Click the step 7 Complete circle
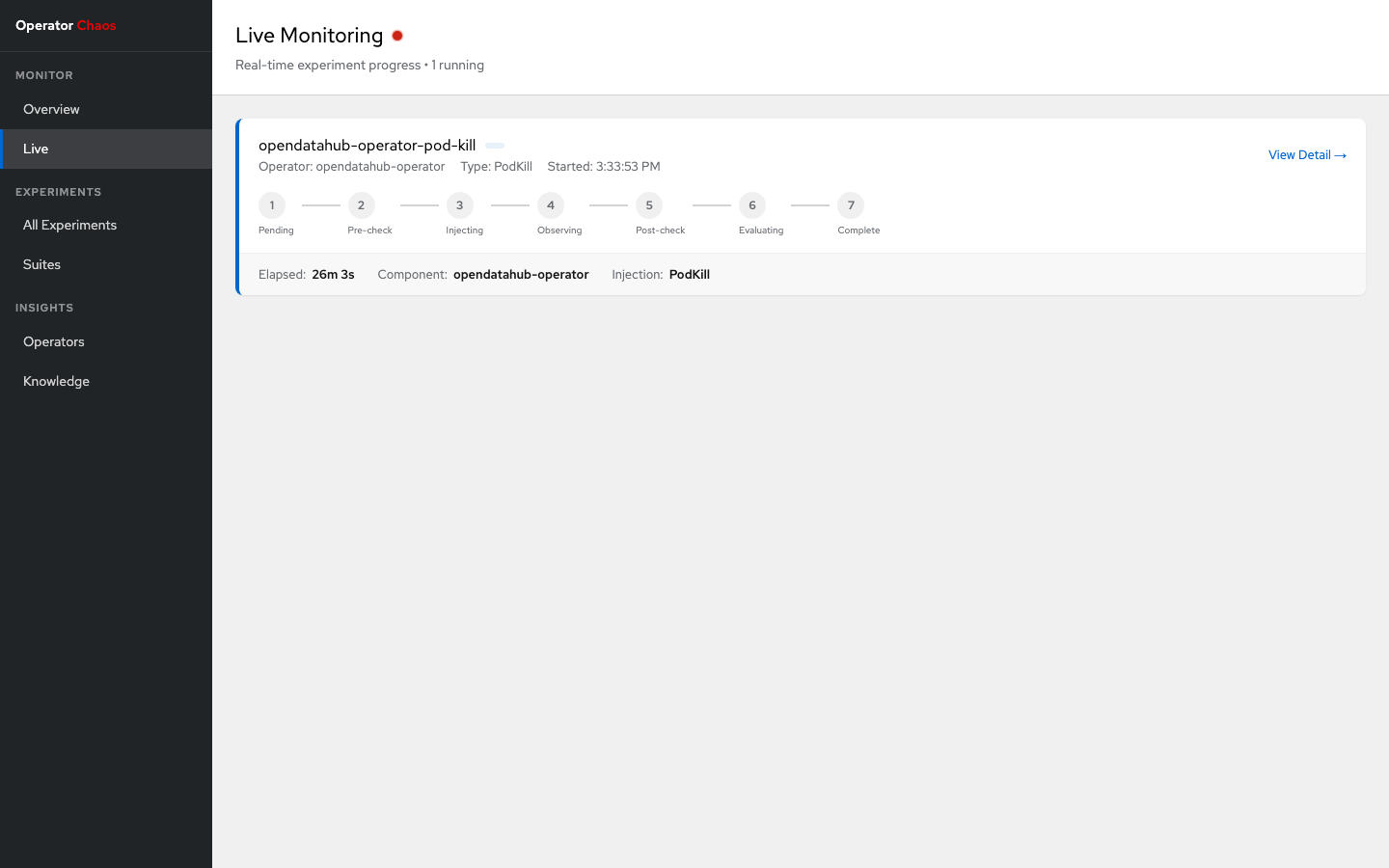 (851, 205)
